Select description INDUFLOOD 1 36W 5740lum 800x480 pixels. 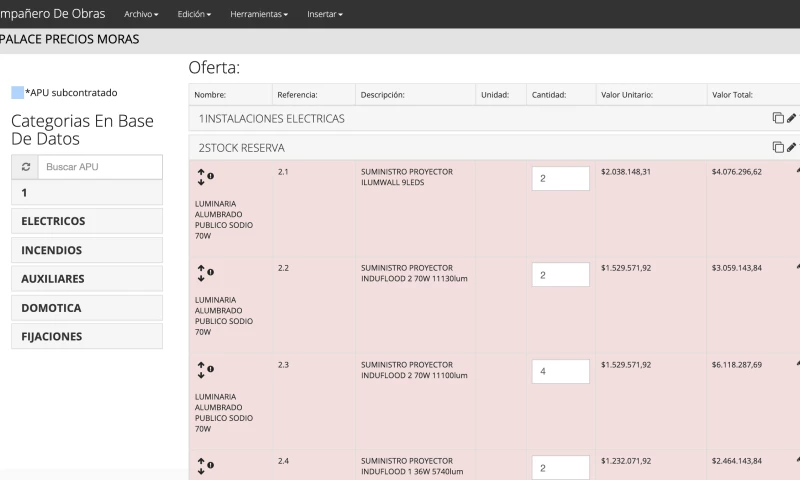[412, 471]
